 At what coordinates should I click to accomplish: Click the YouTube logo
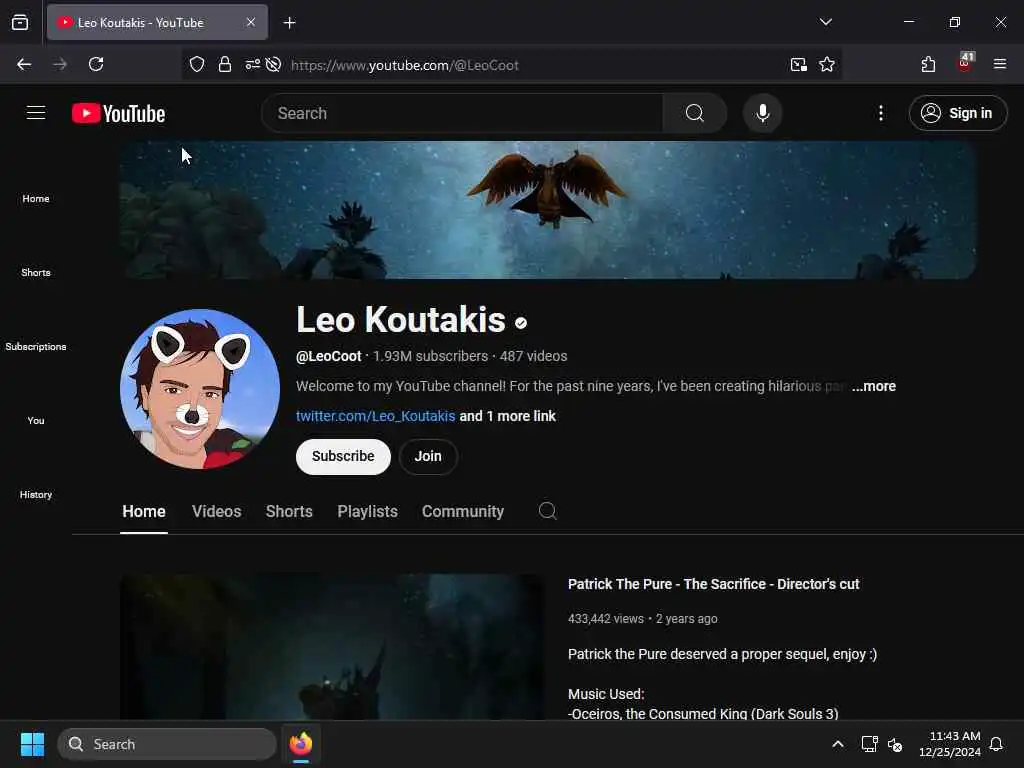(x=118, y=114)
